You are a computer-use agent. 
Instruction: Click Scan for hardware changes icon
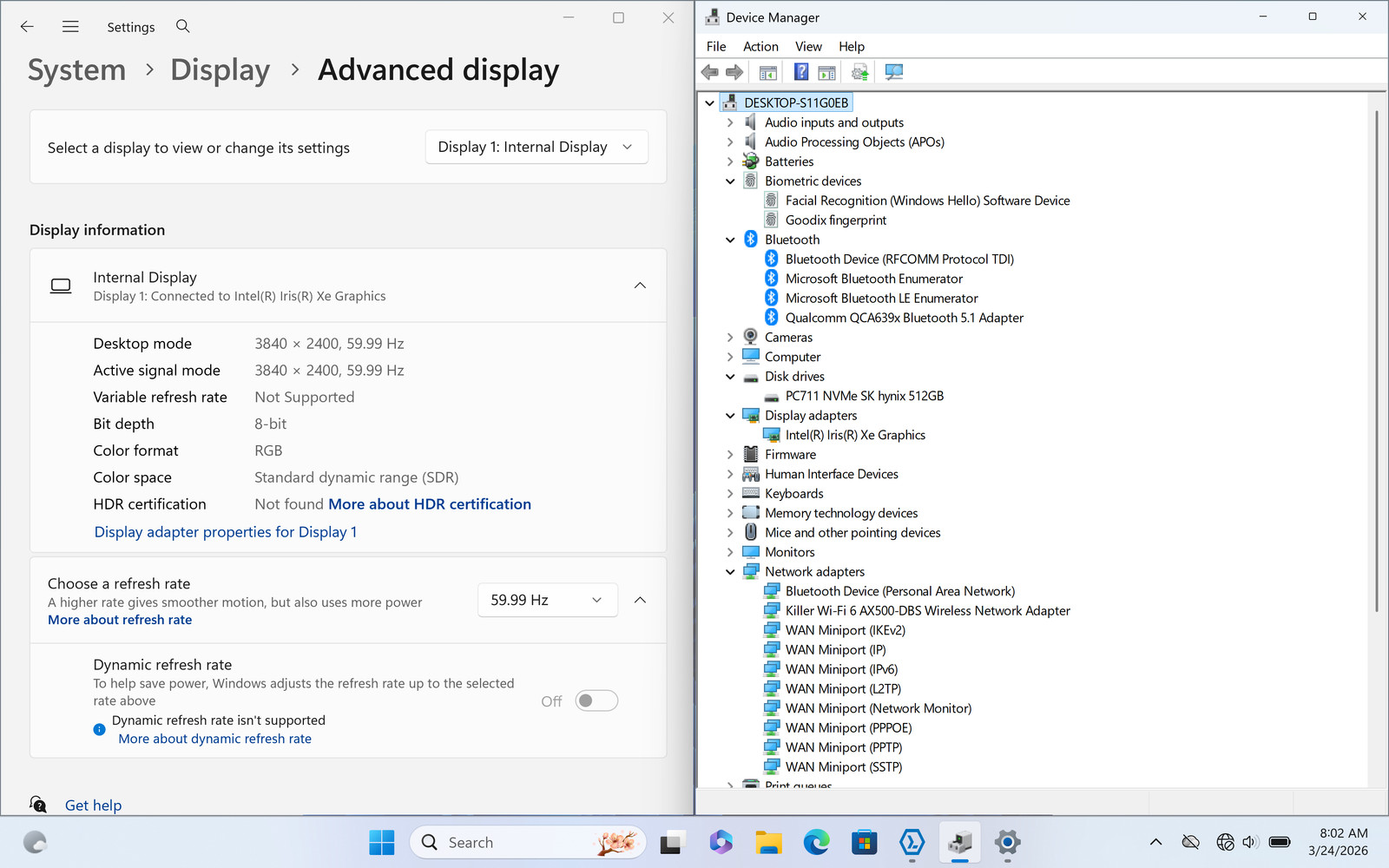[x=893, y=72]
